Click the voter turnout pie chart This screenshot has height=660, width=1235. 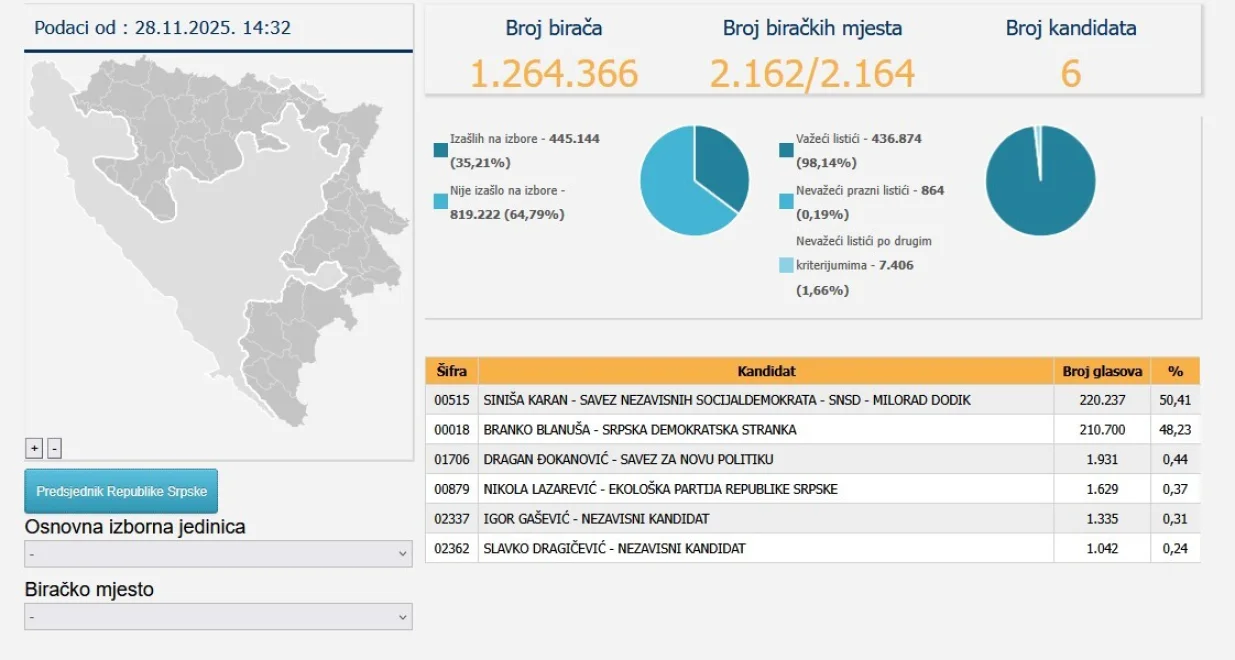[694, 181]
